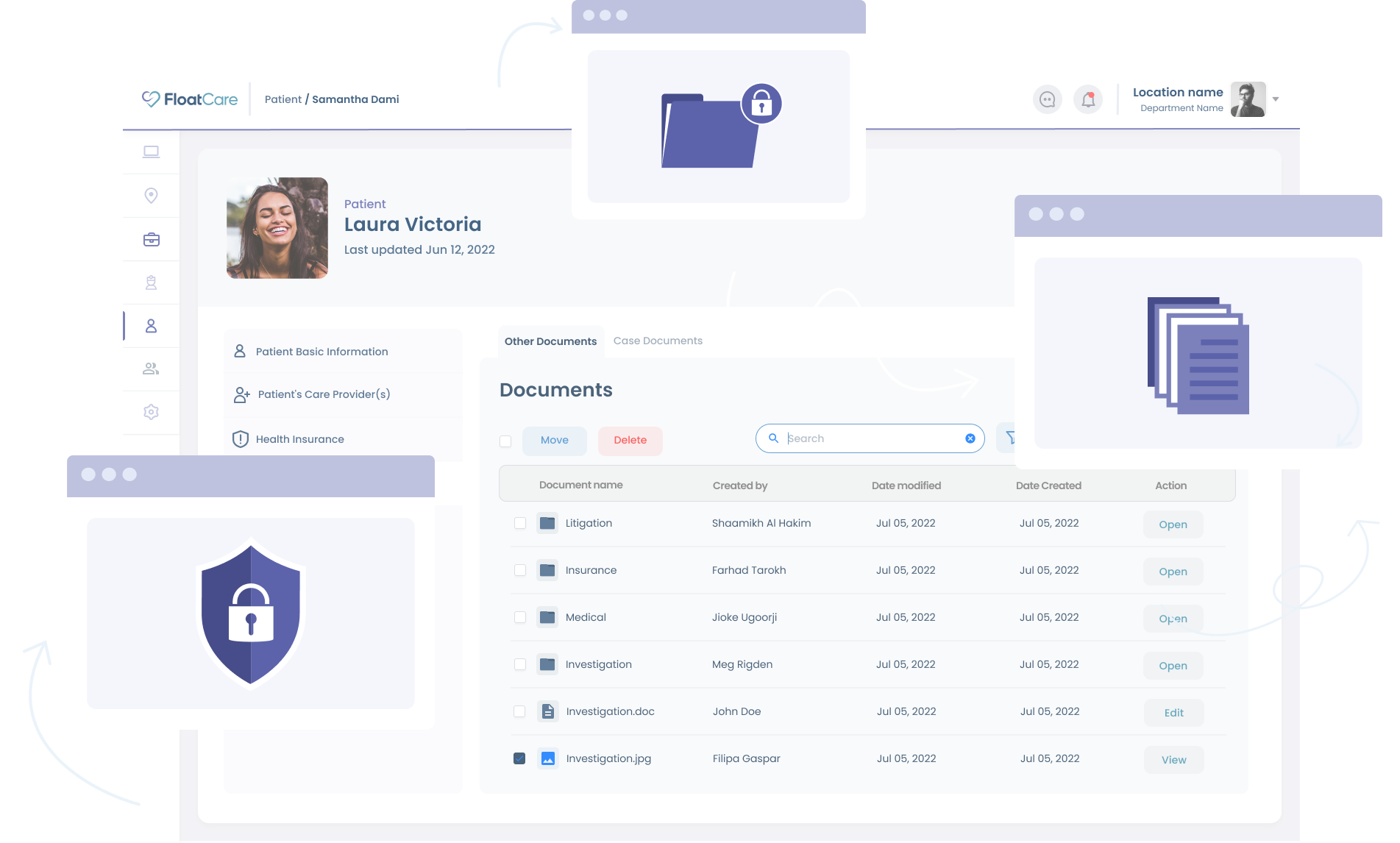Open the chat messages icon in header
This screenshot has height=843, width=1400.
[1048, 99]
